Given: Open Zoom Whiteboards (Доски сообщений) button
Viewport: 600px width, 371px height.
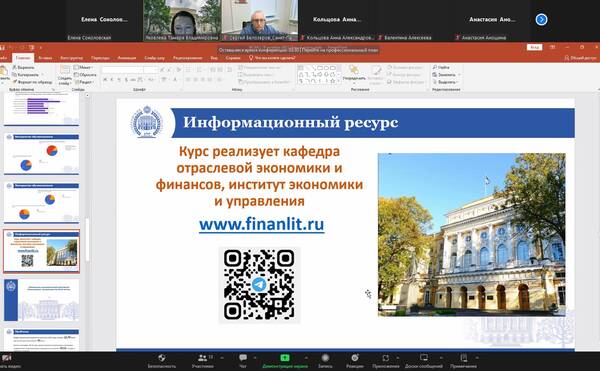Looking at the screenshot, I should (x=424, y=361).
